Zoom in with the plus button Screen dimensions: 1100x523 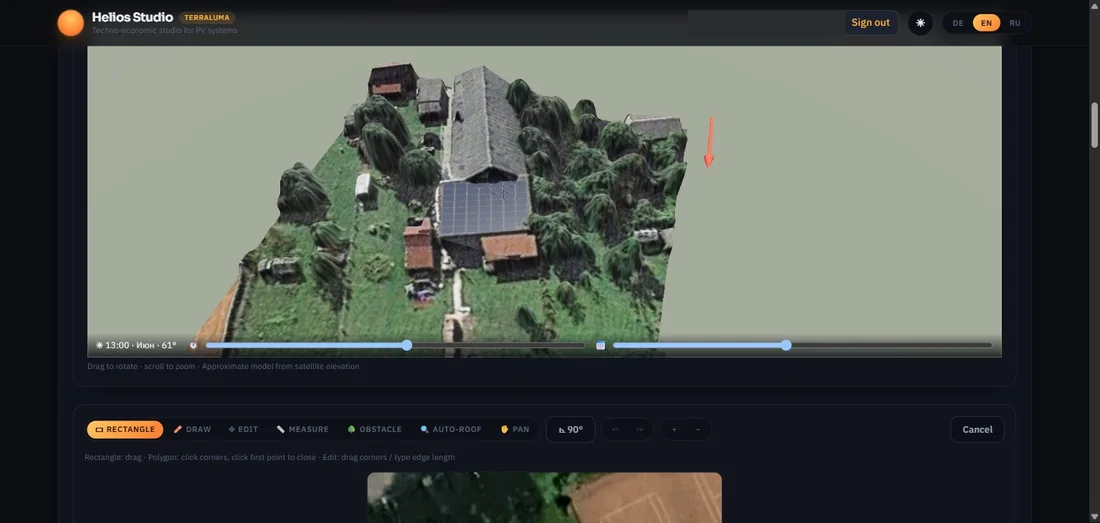673,429
